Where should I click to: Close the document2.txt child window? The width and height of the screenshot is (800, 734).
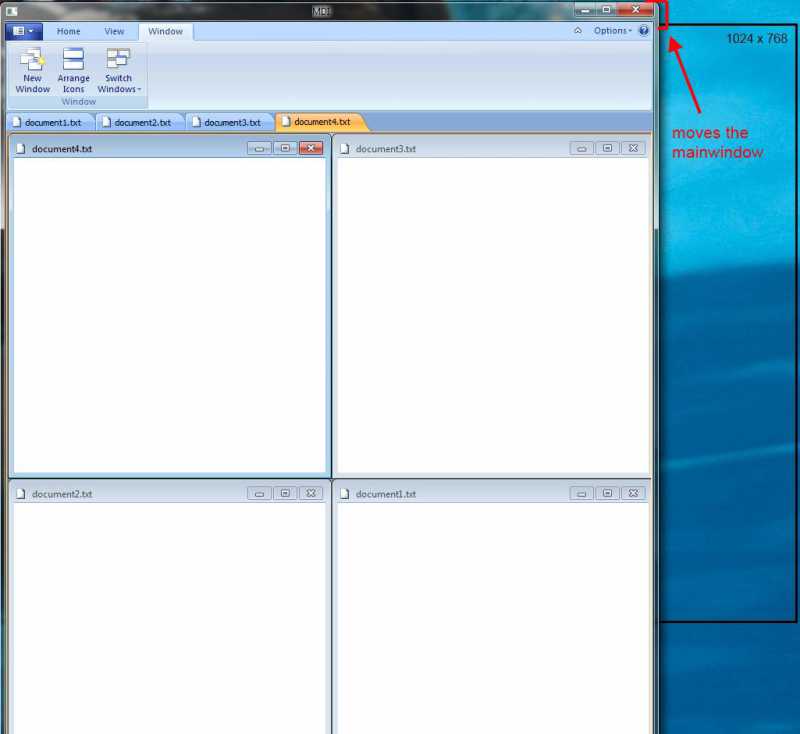pyautogui.click(x=311, y=493)
